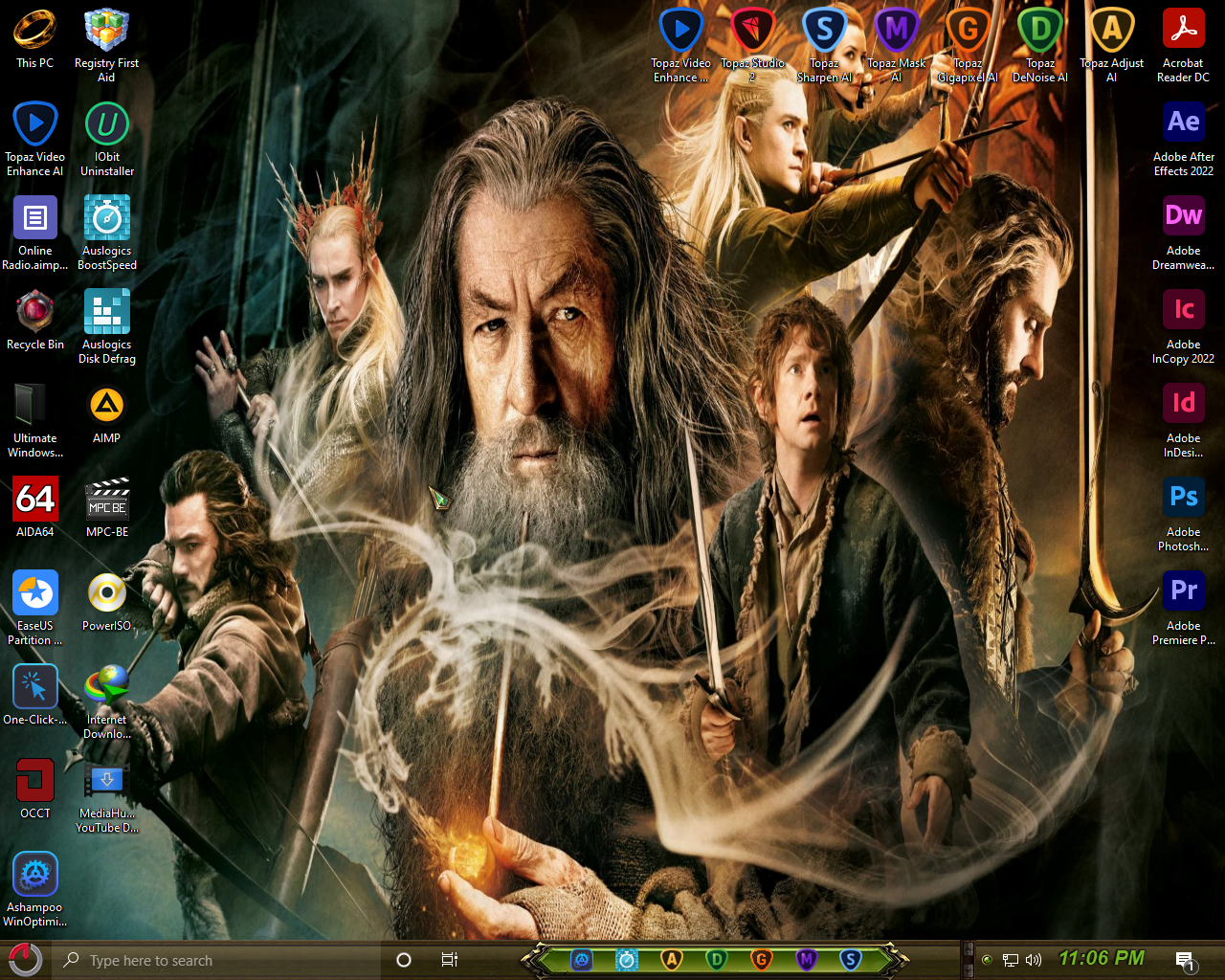Launch Auslogics BoostSpeed desktop shortcut
1225x980 pixels.
pyautogui.click(x=106, y=233)
